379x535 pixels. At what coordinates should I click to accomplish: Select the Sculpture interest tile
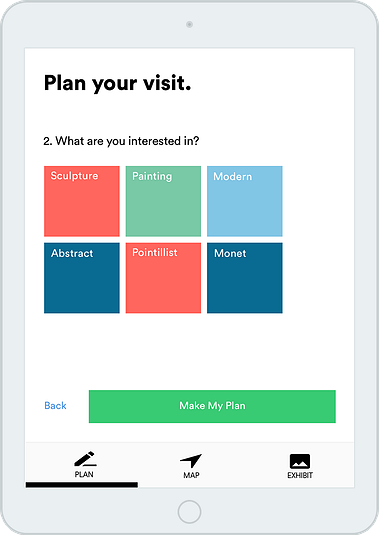pos(82,201)
